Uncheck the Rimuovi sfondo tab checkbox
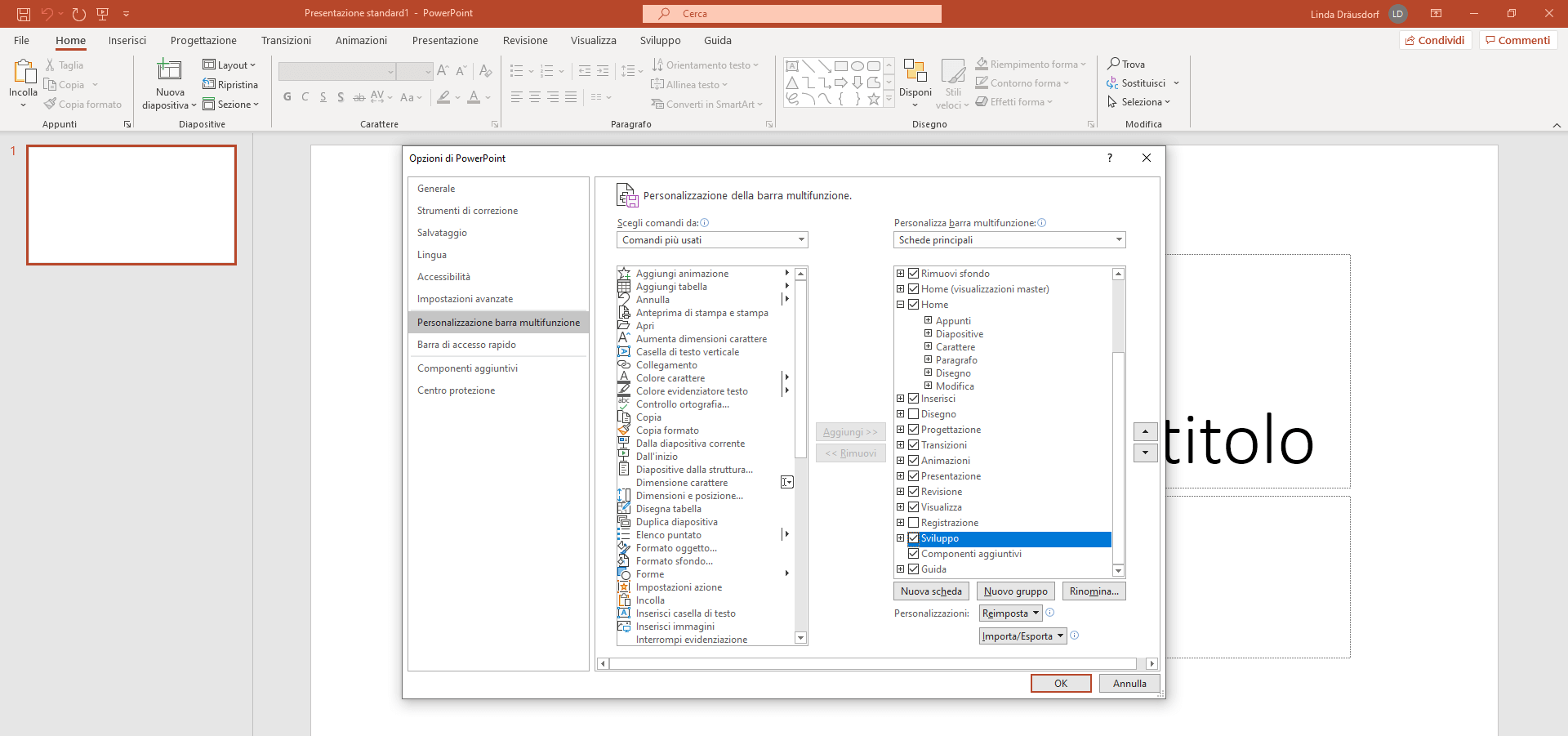This screenshot has height=736, width=1568. point(914,274)
